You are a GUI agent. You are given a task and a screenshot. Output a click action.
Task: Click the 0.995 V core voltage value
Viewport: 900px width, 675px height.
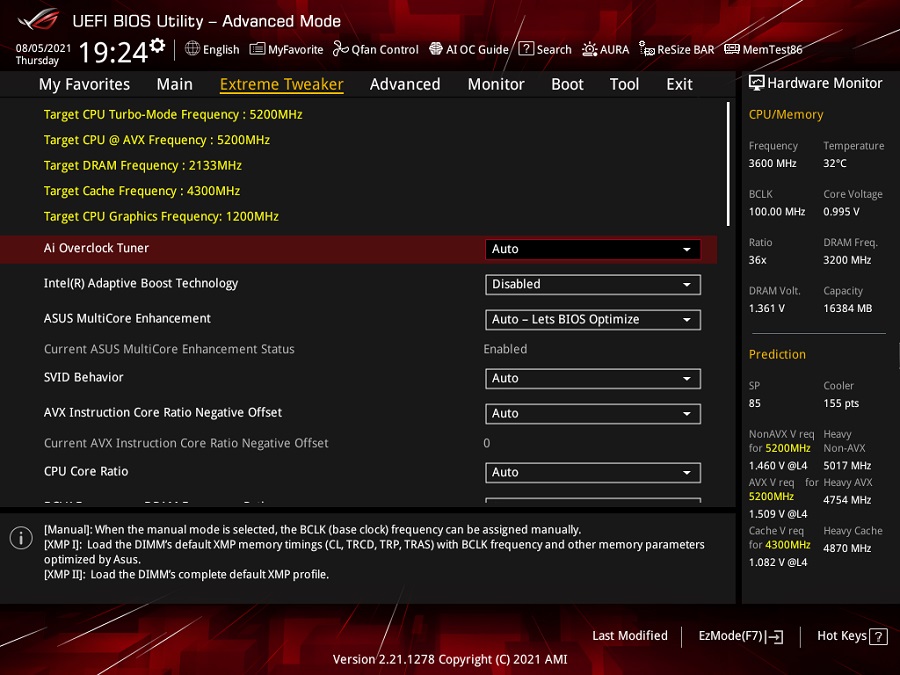click(841, 212)
